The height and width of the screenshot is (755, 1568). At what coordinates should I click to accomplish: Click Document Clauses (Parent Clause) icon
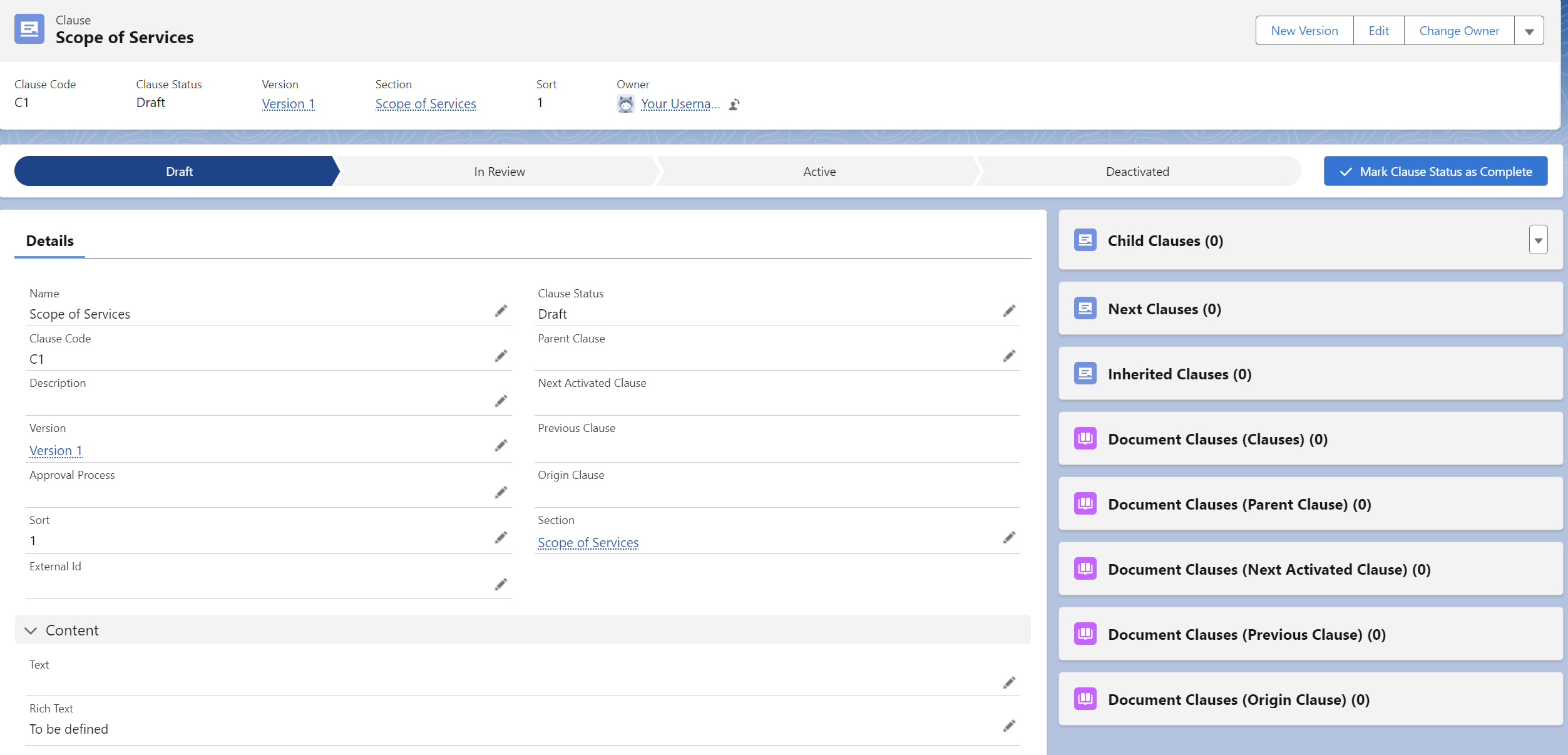1085,504
